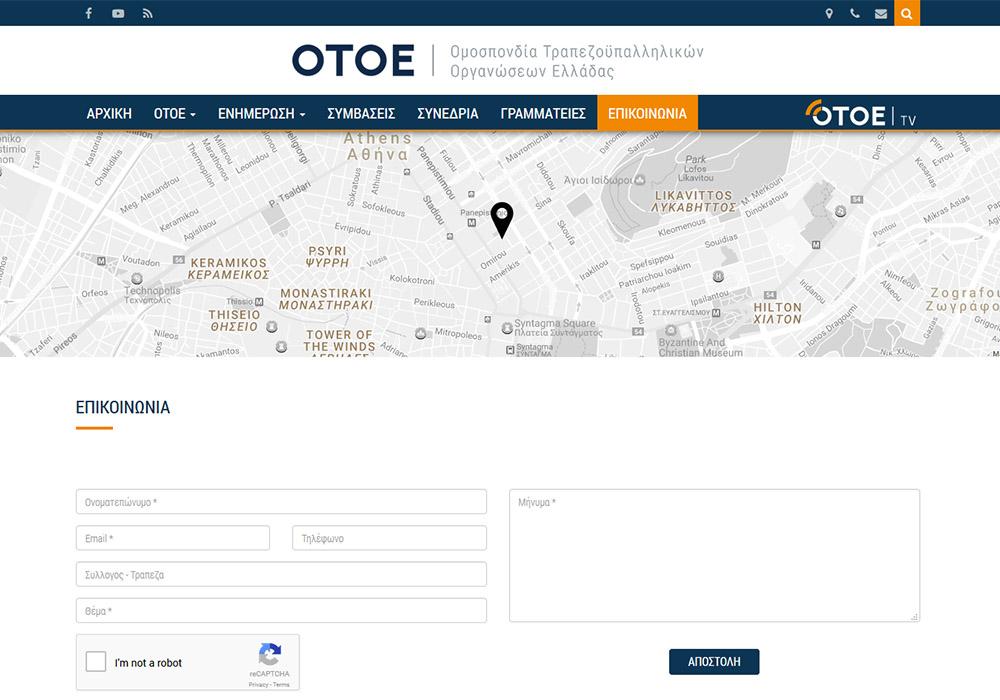Open the ΣΥΜΒΑΣΕΙΣ menu item
1000x700 pixels.
click(x=361, y=113)
